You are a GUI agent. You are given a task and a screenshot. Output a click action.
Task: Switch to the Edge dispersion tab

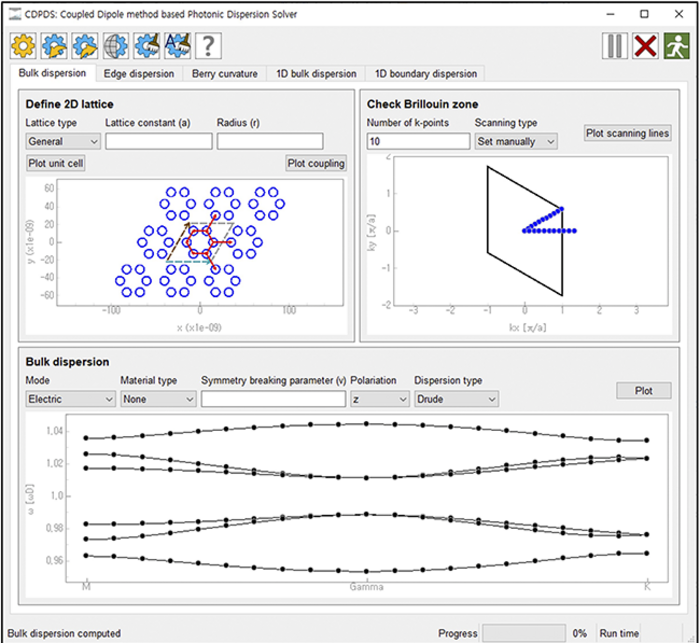click(140, 73)
